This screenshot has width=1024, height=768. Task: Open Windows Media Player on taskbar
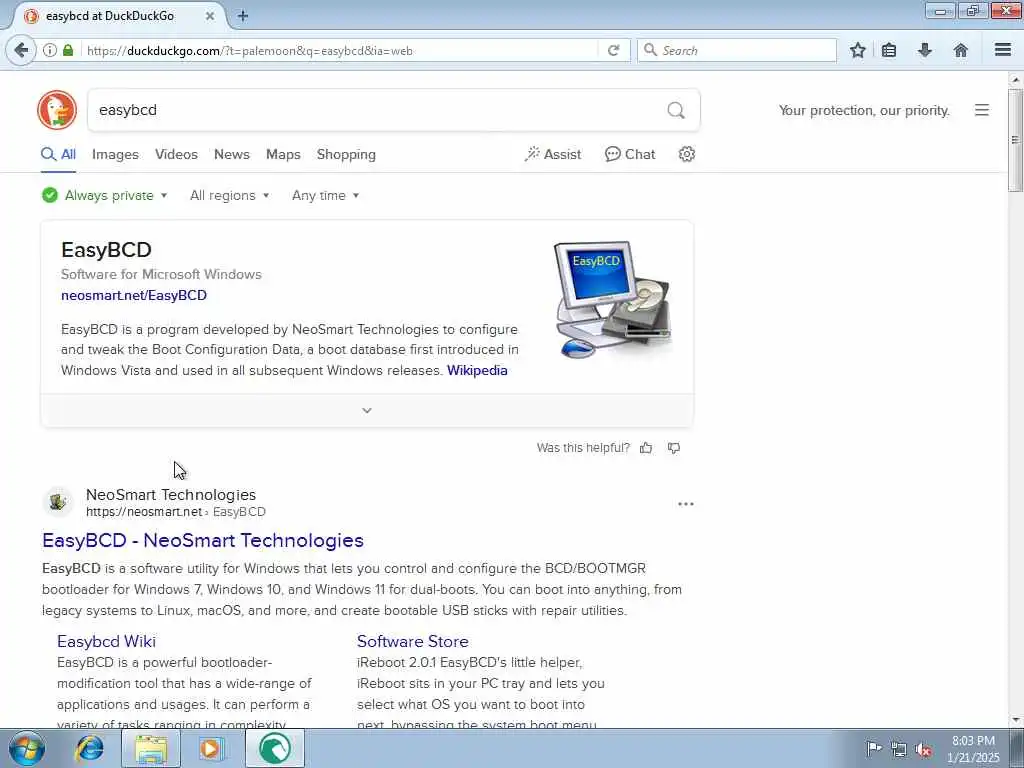[211, 748]
